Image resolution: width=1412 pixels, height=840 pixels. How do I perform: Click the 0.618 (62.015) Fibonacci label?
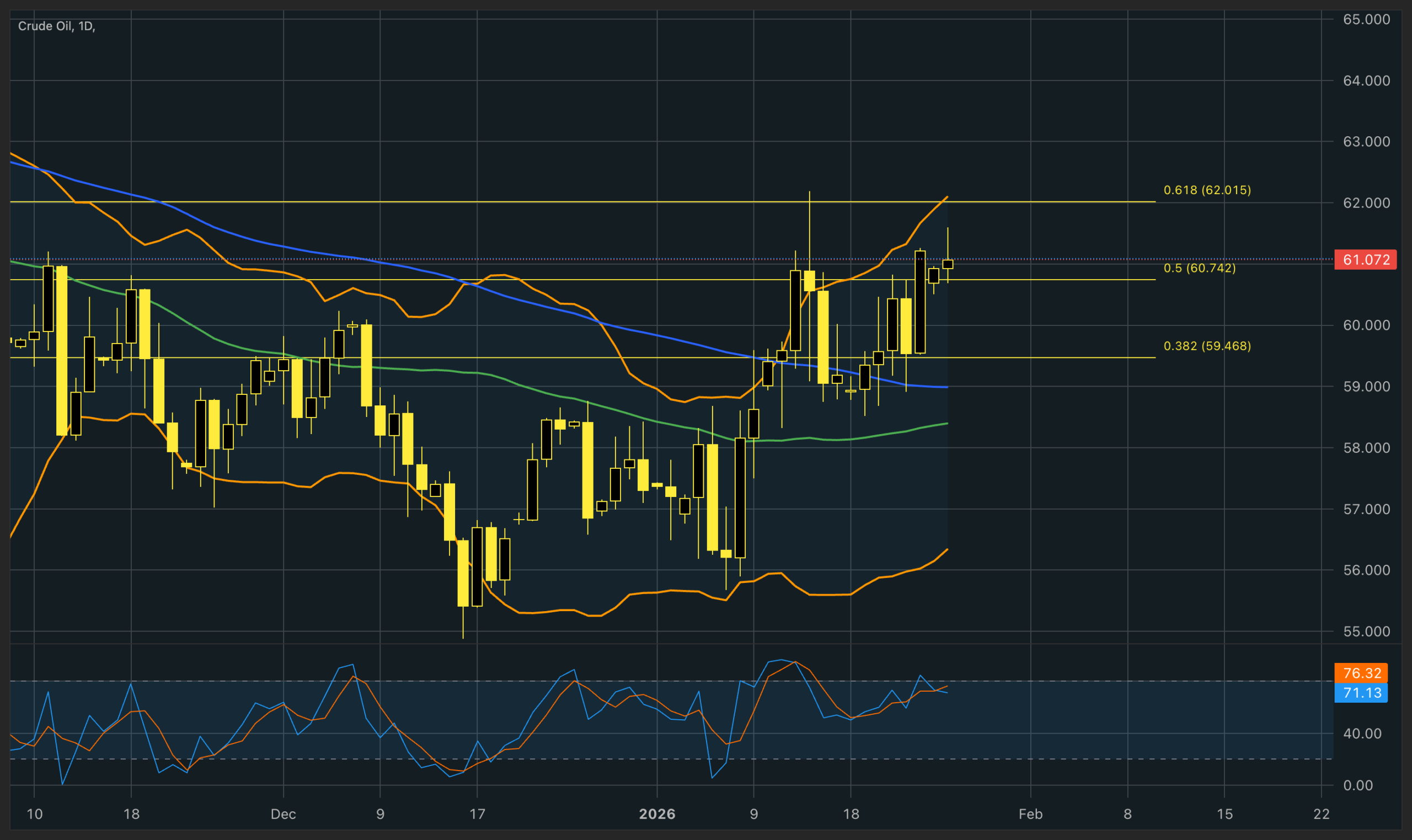pos(1207,190)
